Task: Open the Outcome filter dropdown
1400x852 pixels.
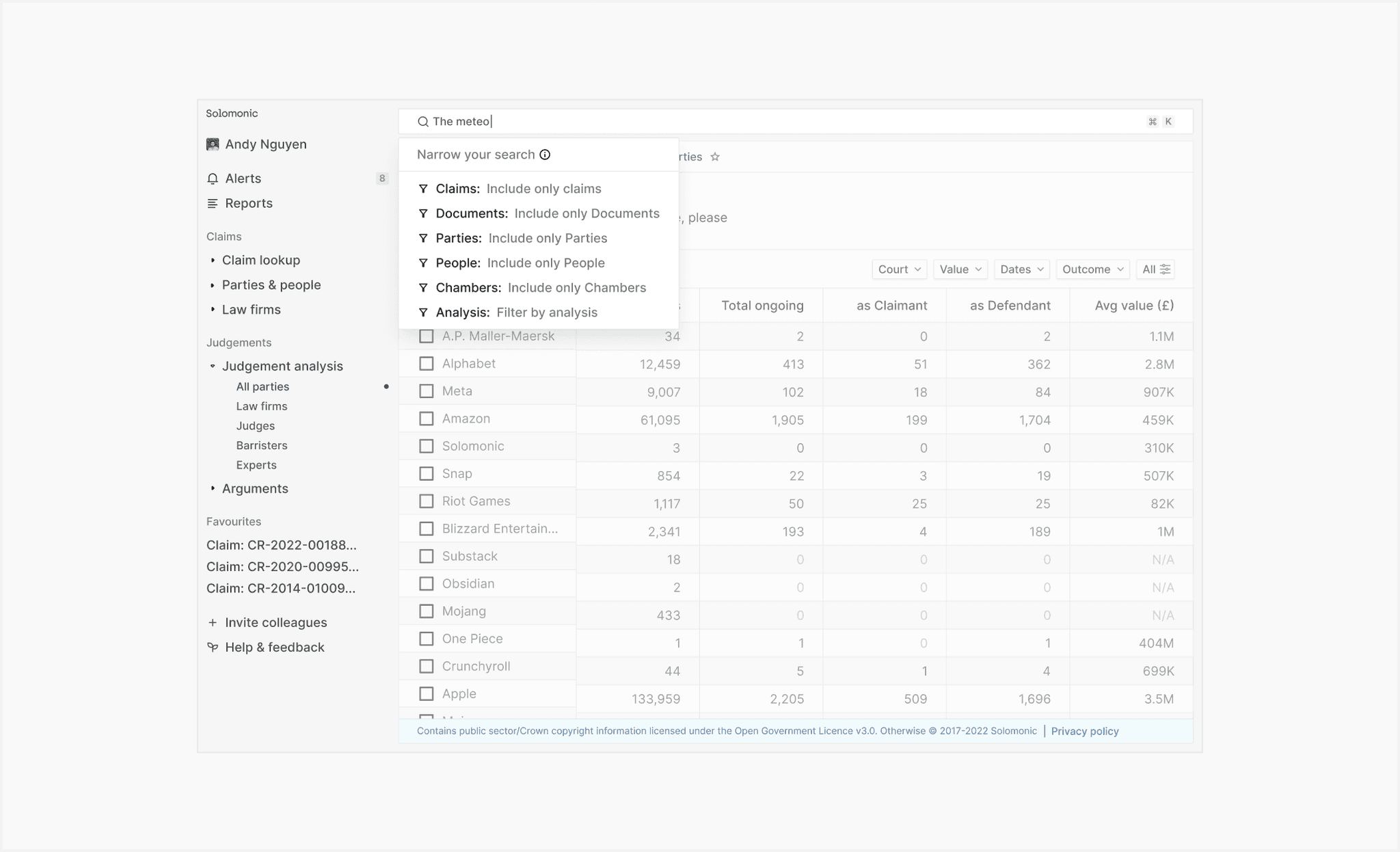Action: (x=1092, y=269)
